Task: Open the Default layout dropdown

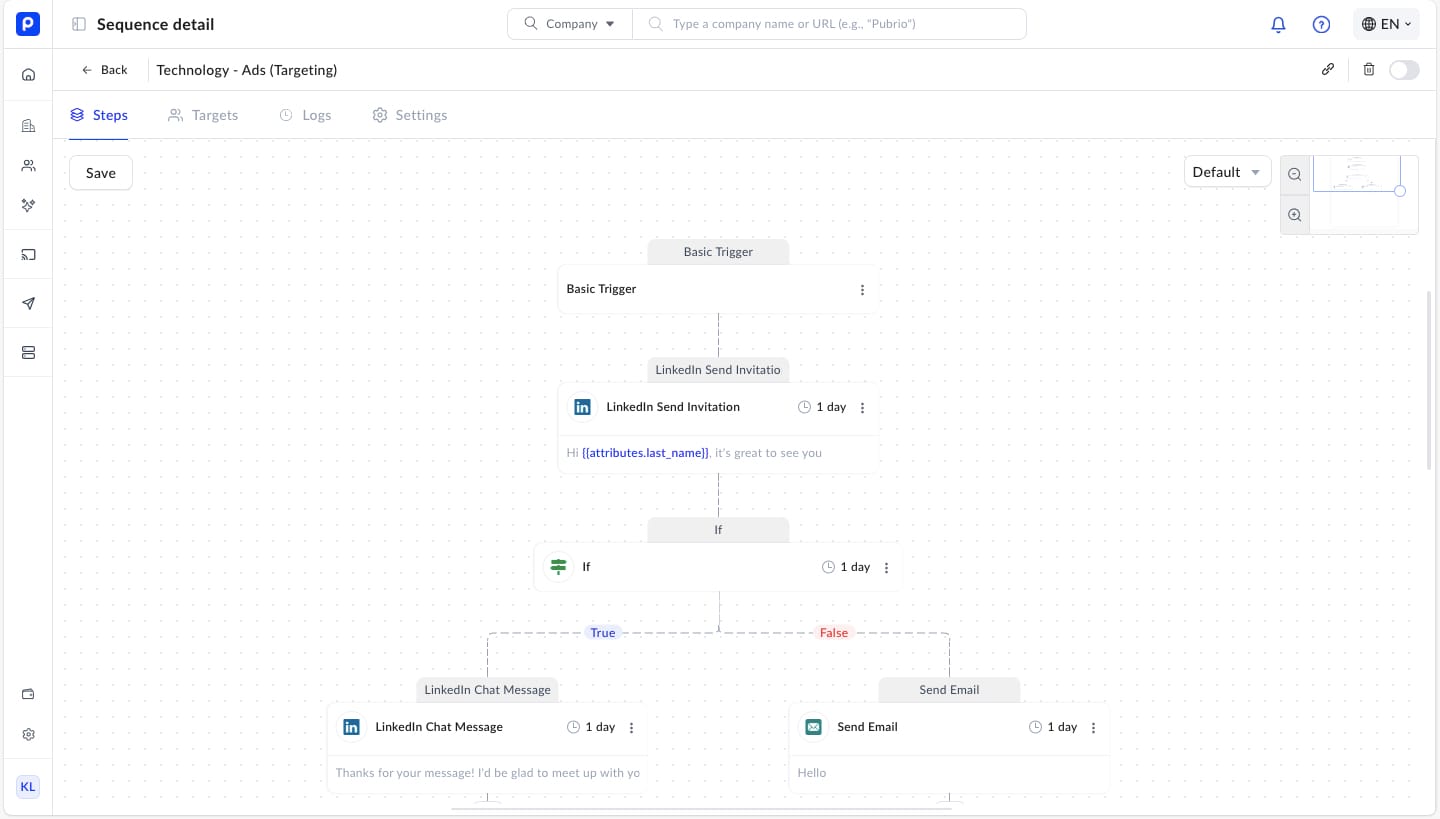Action: (x=1227, y=172)
